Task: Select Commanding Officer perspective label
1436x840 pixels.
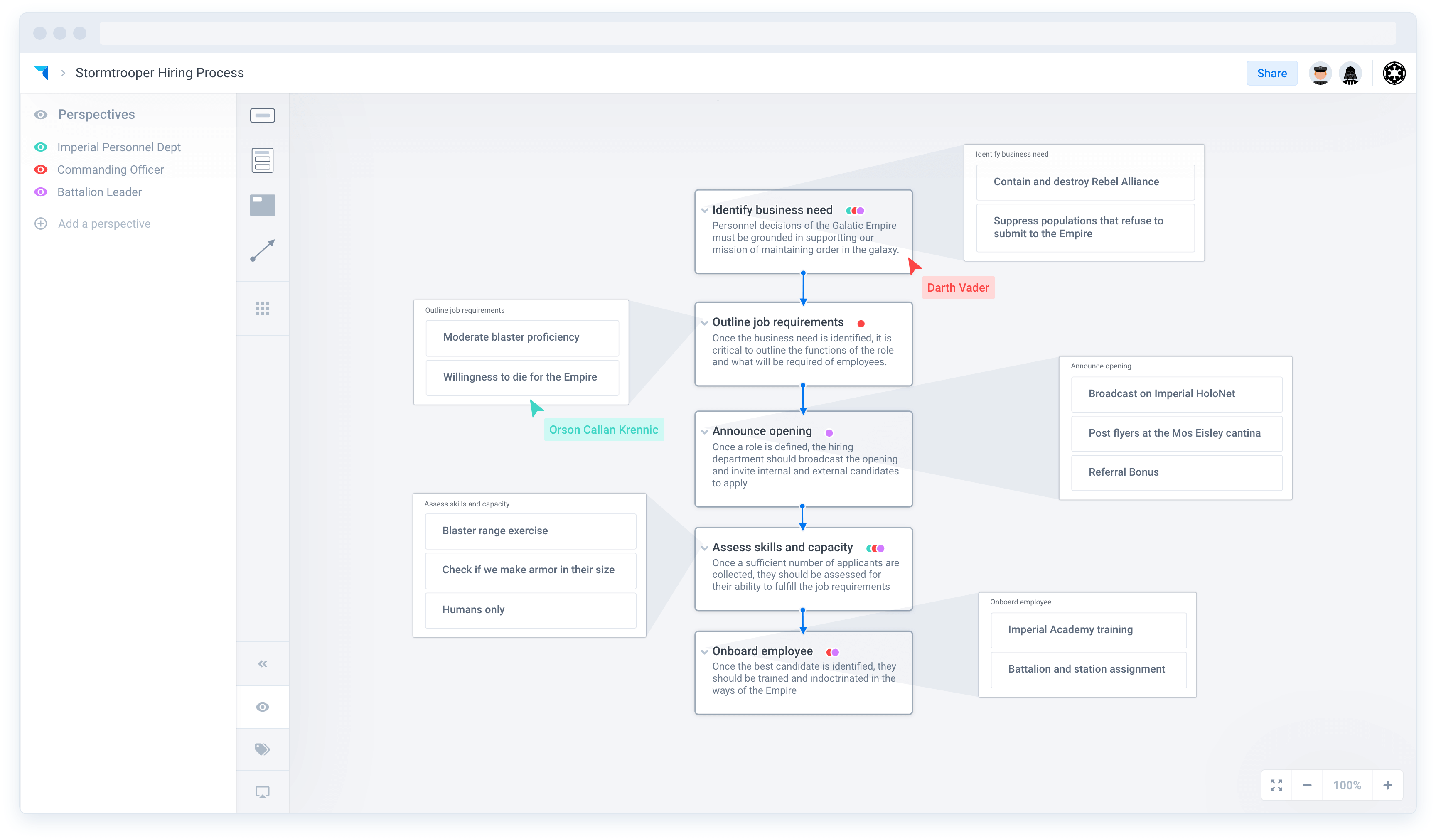Action: pos(110,169)
